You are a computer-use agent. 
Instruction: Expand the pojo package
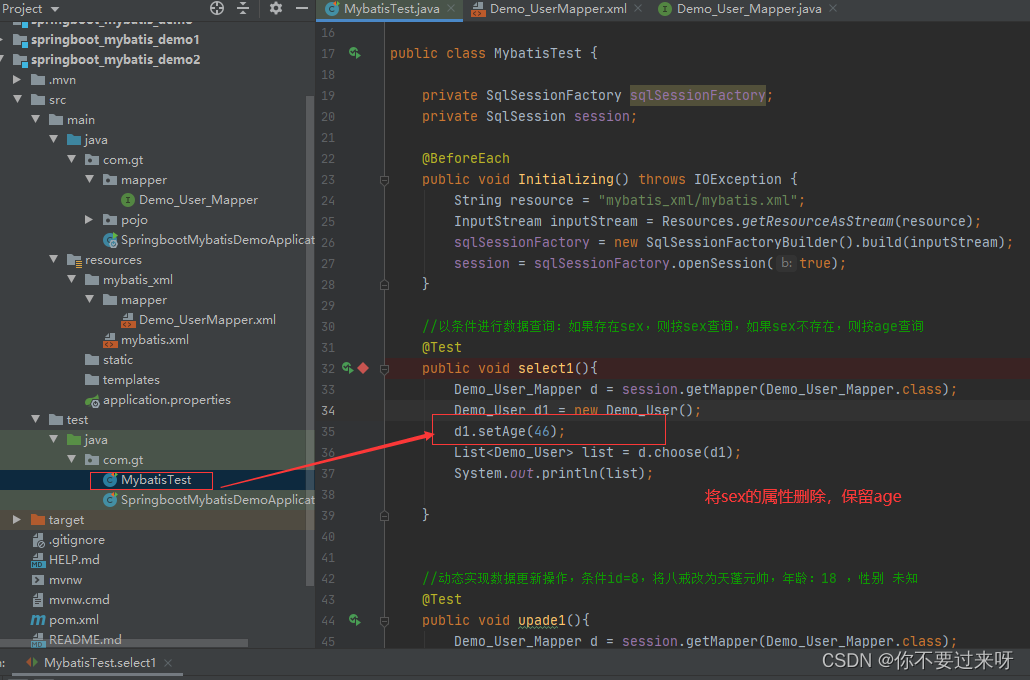coord(89,219)
